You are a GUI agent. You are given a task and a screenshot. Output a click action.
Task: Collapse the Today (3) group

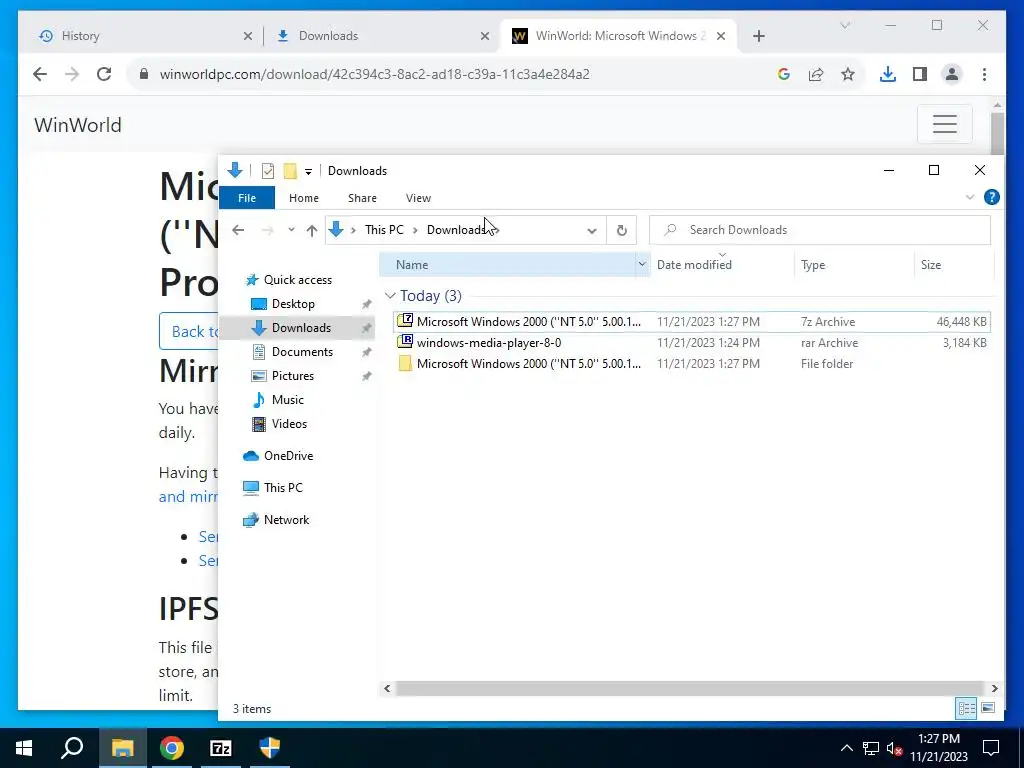pos(390,296)
